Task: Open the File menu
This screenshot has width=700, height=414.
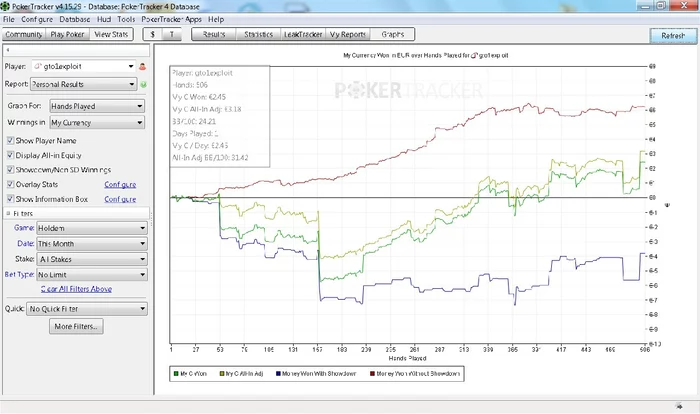Action: pyautogui.click(x=8, y=19)
